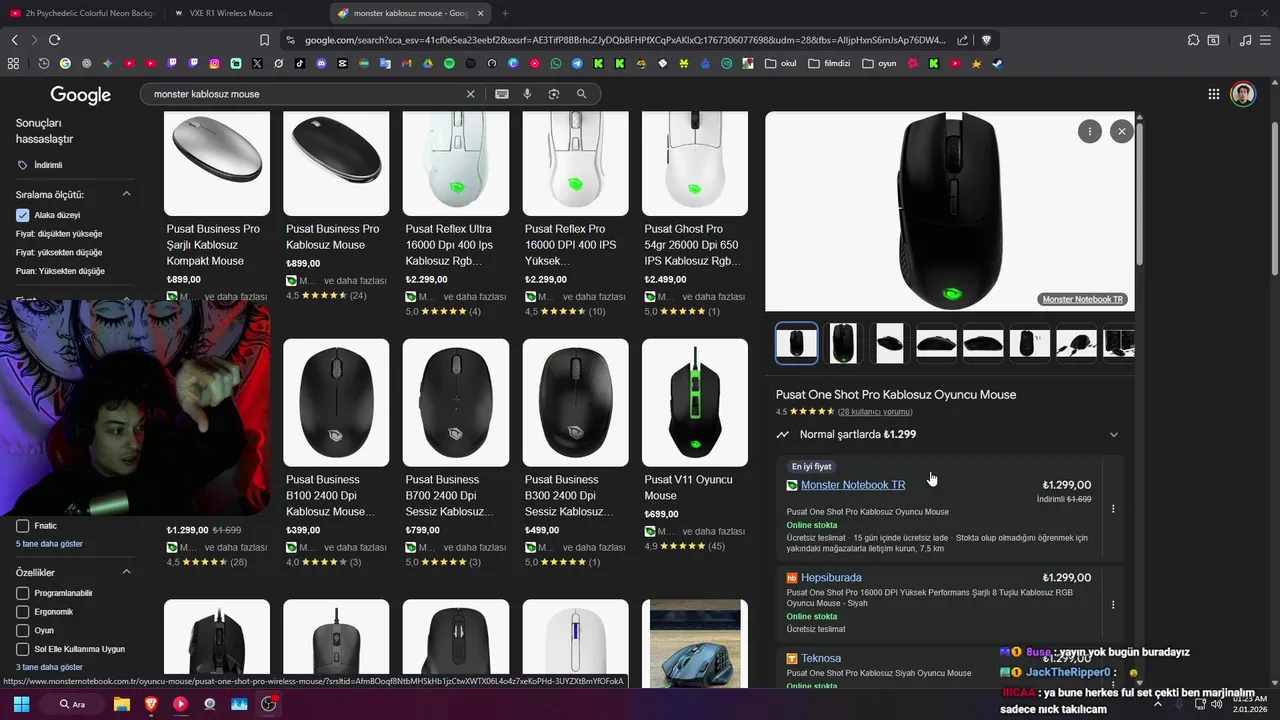This screenshot has width=1280, height=720.
Task: Select the second product image thumbnail
Action: [843, 343]
